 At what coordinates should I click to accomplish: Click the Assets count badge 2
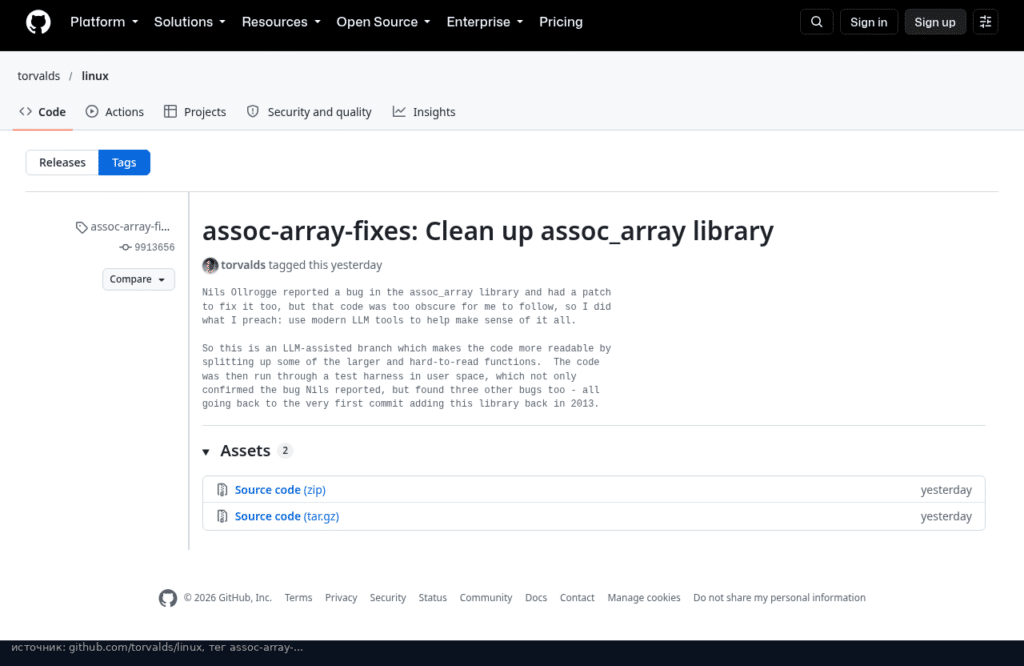click(x=285, y=451)
